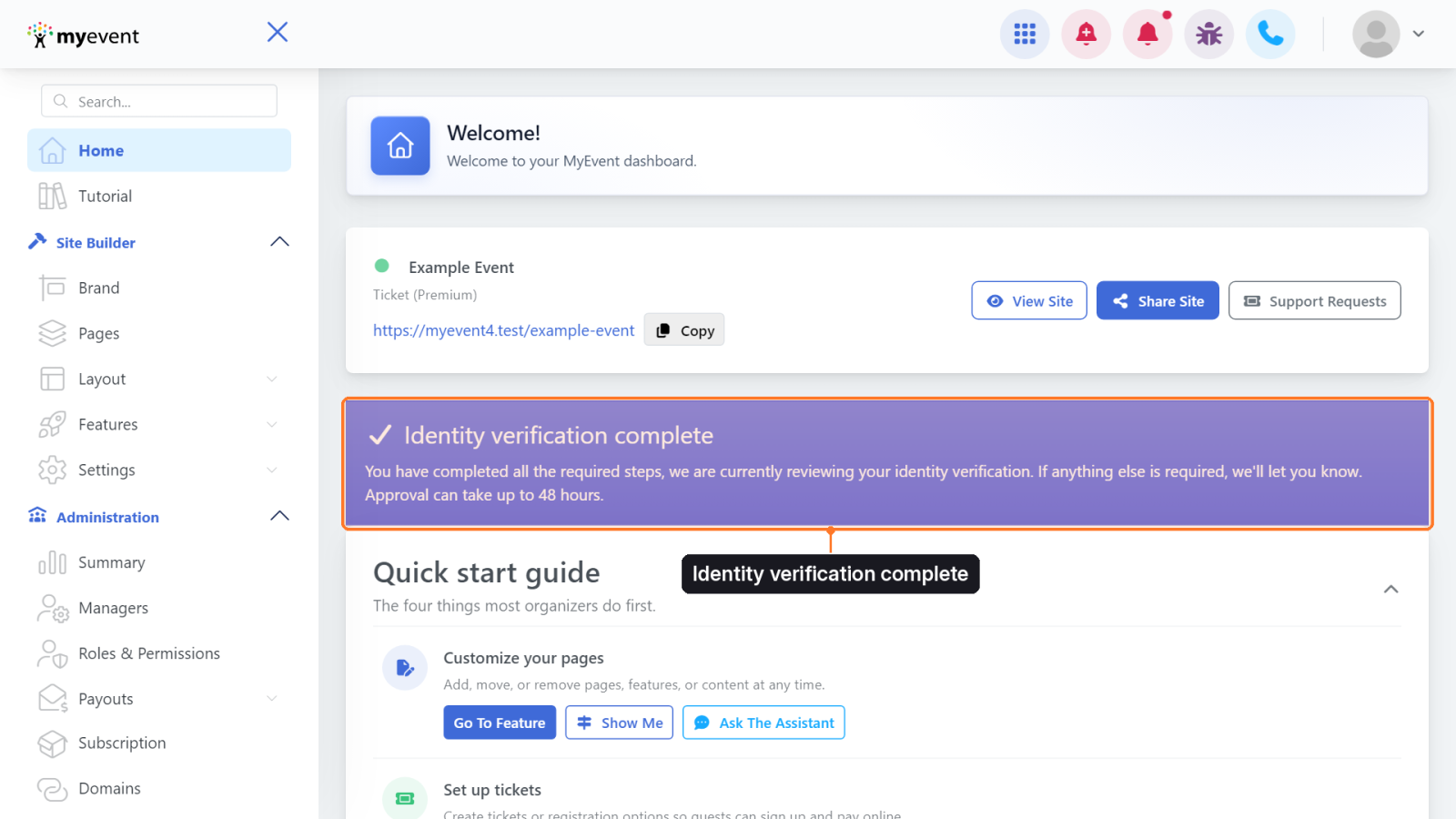The height and width of the screenshot is (819, 1456).
Task: Open the user avatar menu
Action: coord(1389,35)
